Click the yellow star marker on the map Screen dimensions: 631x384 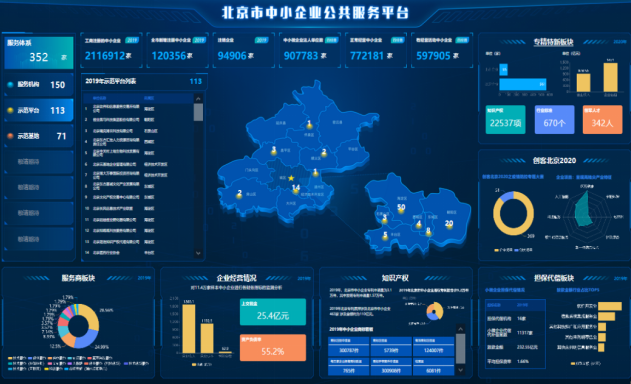pyautogui.click(x=291, y=178)
